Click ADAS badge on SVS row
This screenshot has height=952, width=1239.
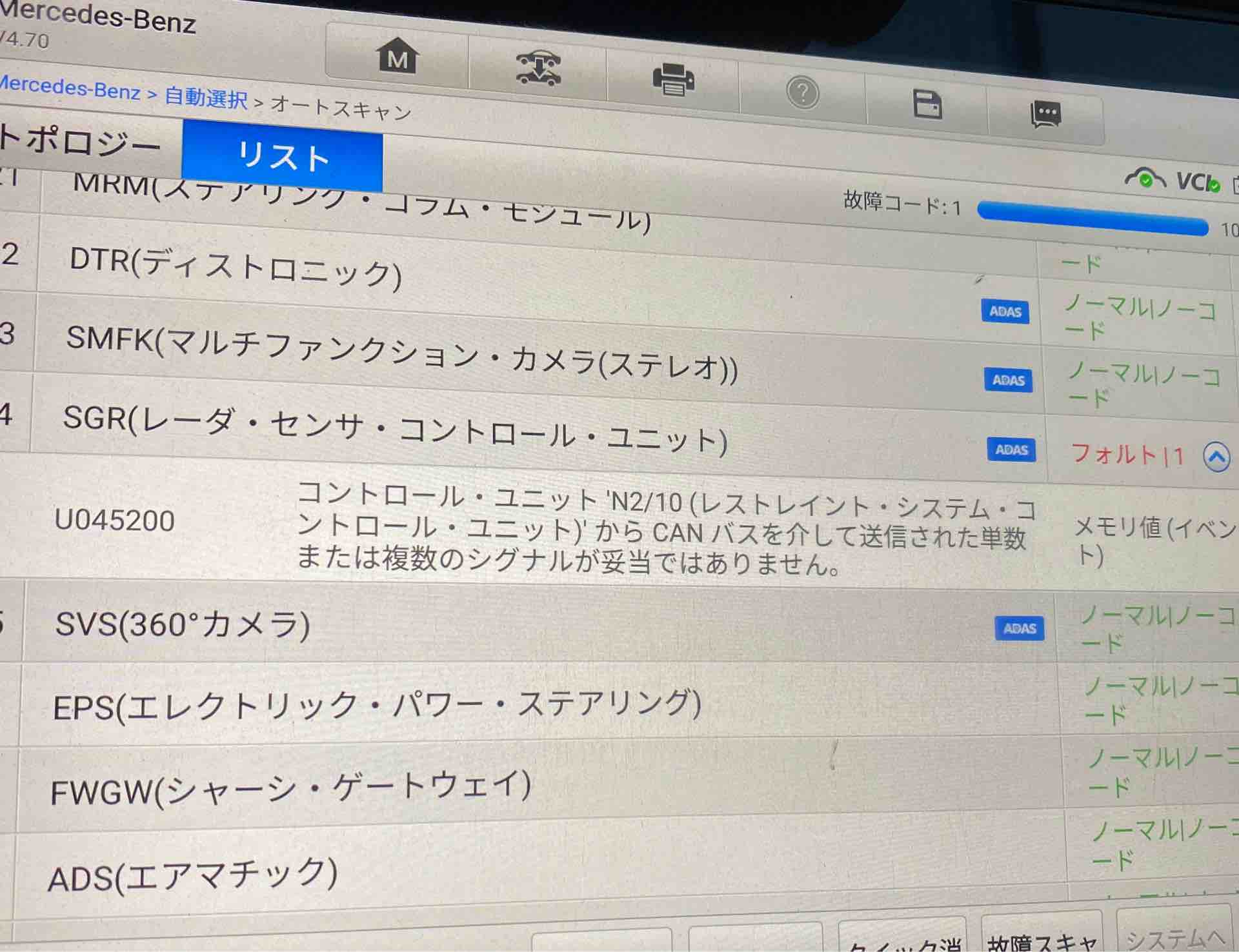tap(1020, 628)
